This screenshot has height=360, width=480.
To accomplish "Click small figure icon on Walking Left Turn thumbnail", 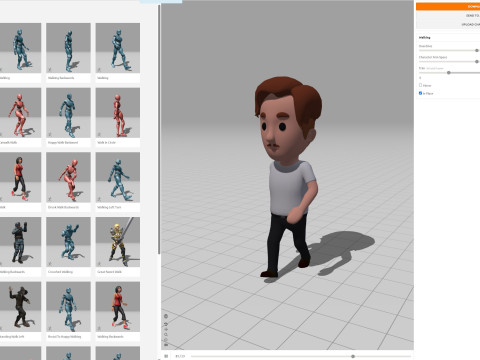I will [99, 199].
